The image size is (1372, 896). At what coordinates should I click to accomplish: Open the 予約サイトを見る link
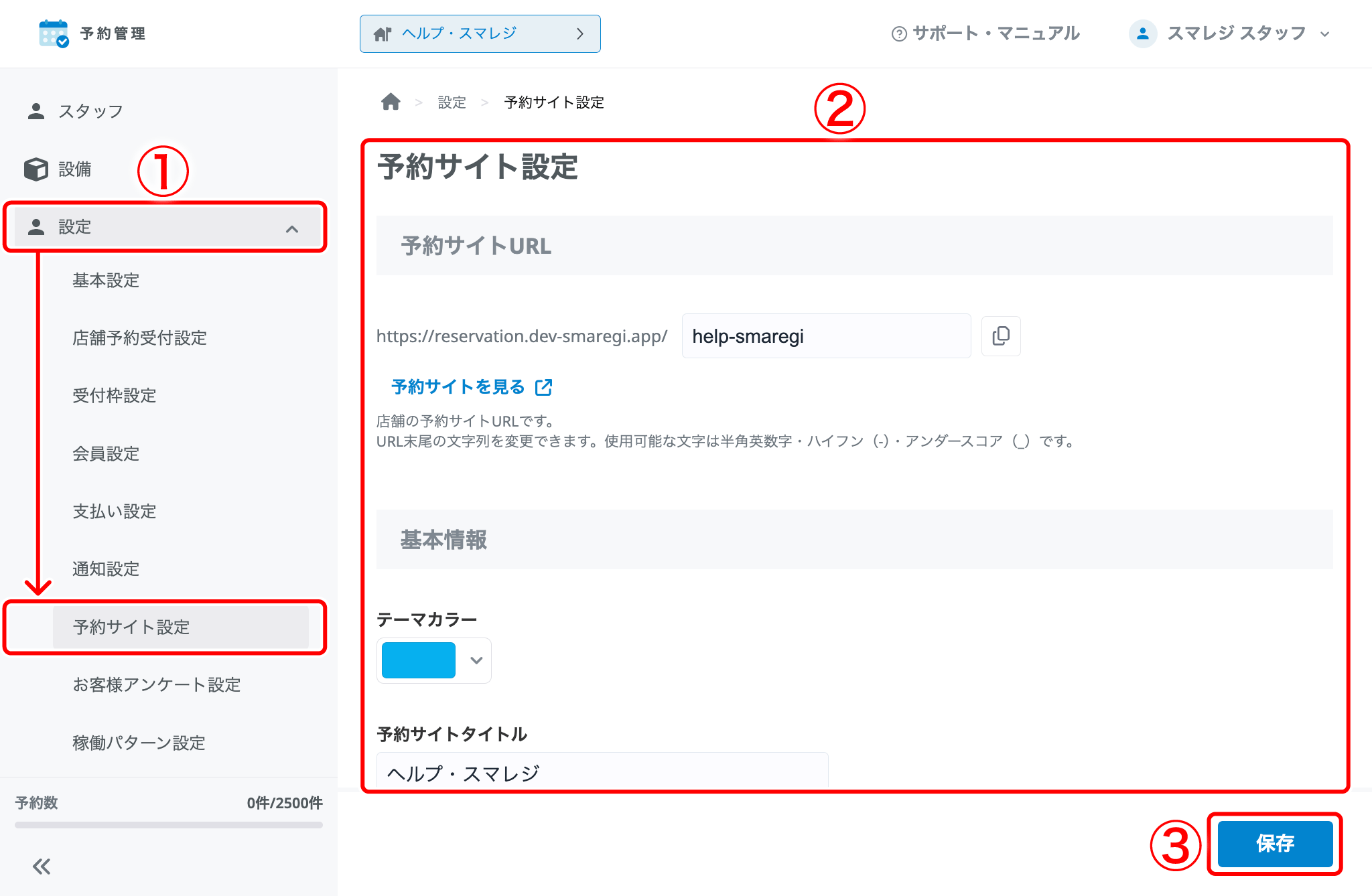click(458, 386)
